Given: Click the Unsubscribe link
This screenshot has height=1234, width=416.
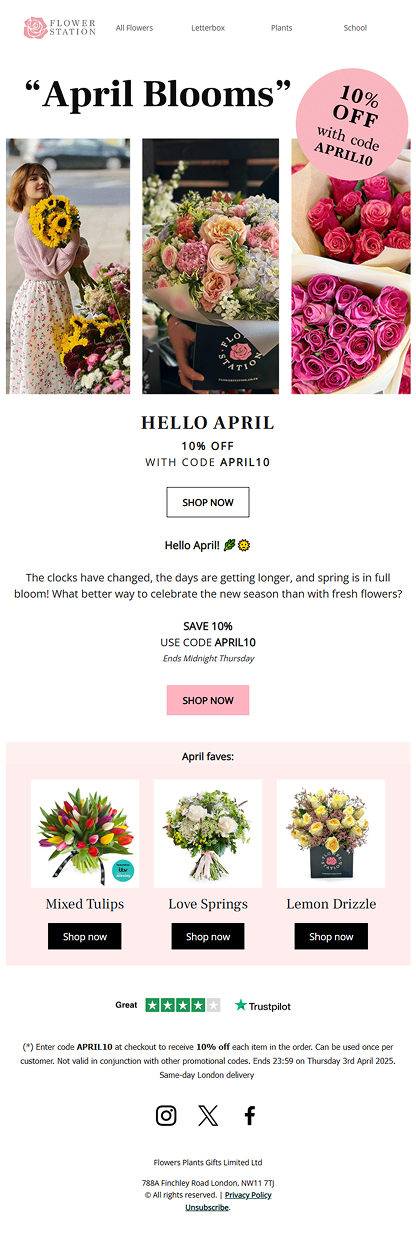Looking at the screenshot, I should pos(207,1207).
